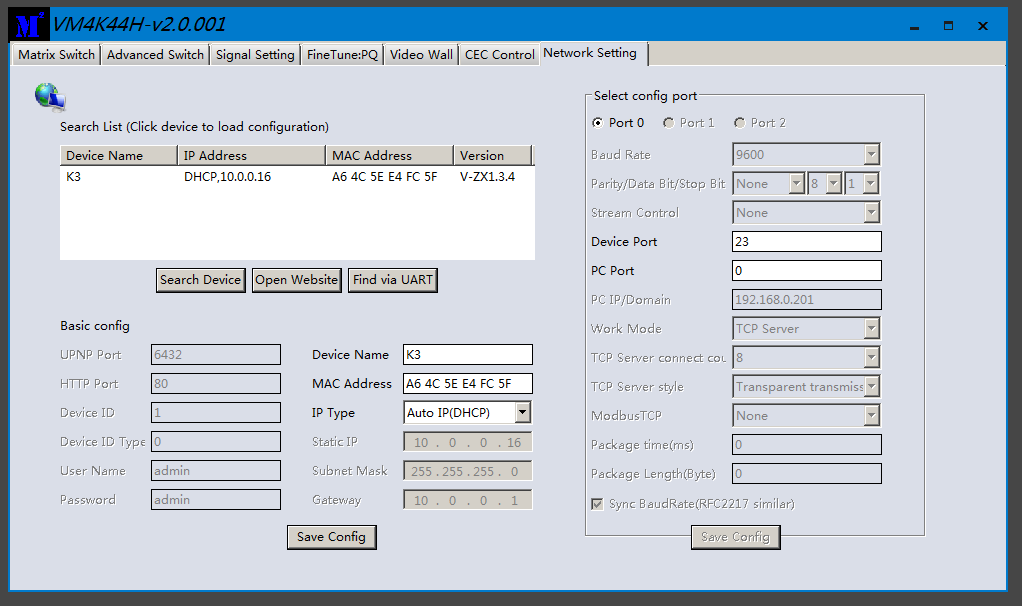The image size is (1022, 606).
Task: Select the Port 1 radio button
Action: (668, 123)
